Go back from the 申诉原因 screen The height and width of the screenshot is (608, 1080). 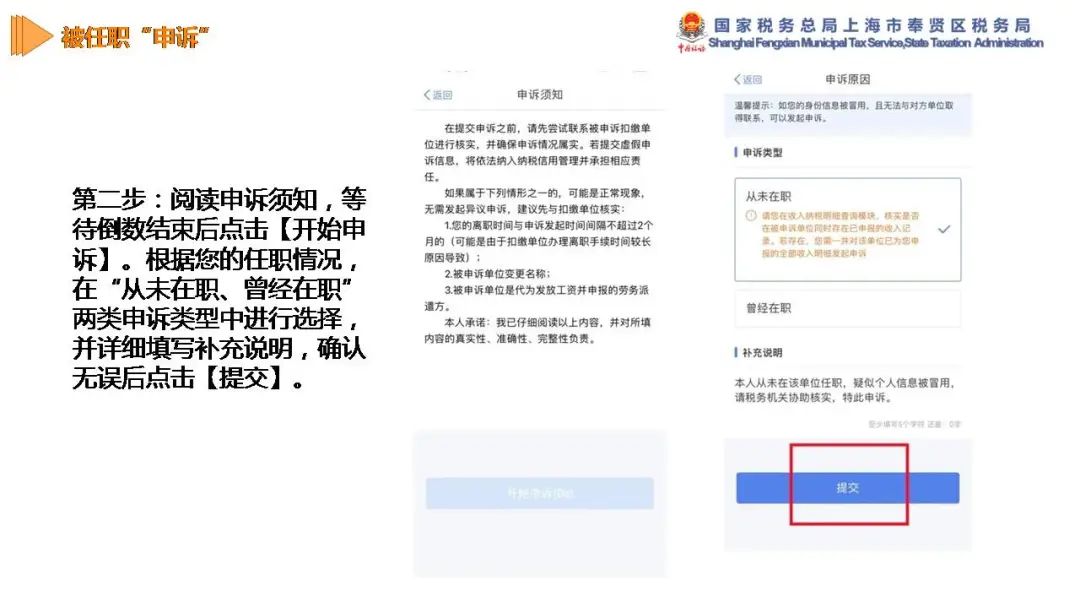[x=748, y=79]
